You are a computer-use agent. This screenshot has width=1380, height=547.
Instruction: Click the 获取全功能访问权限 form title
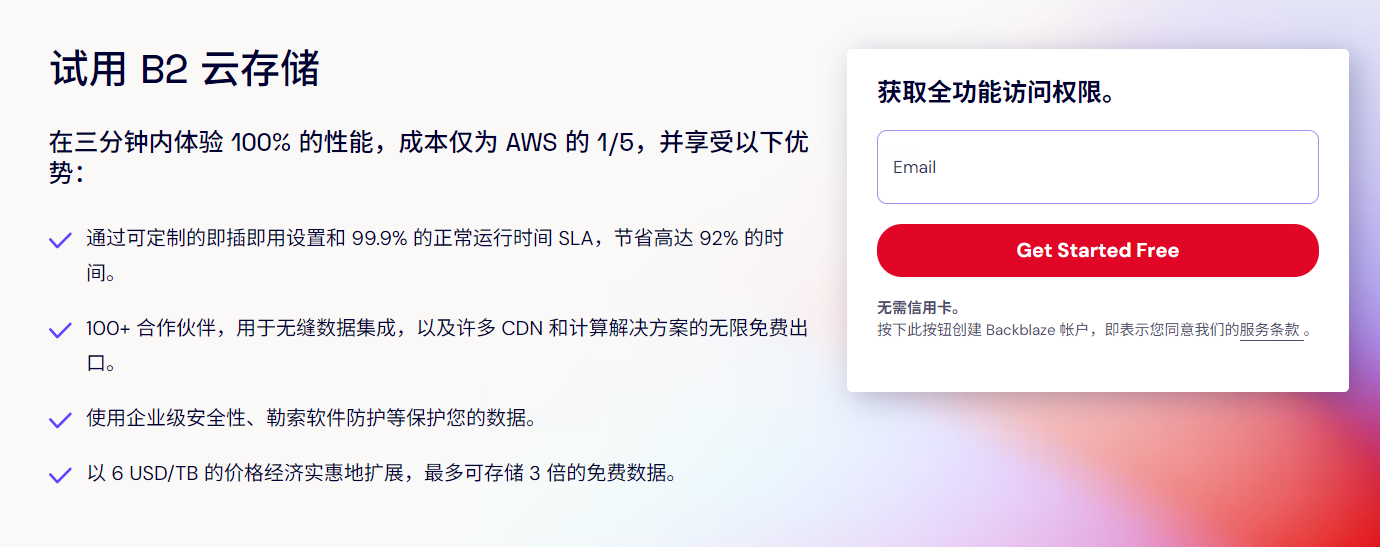coord(996,93)
